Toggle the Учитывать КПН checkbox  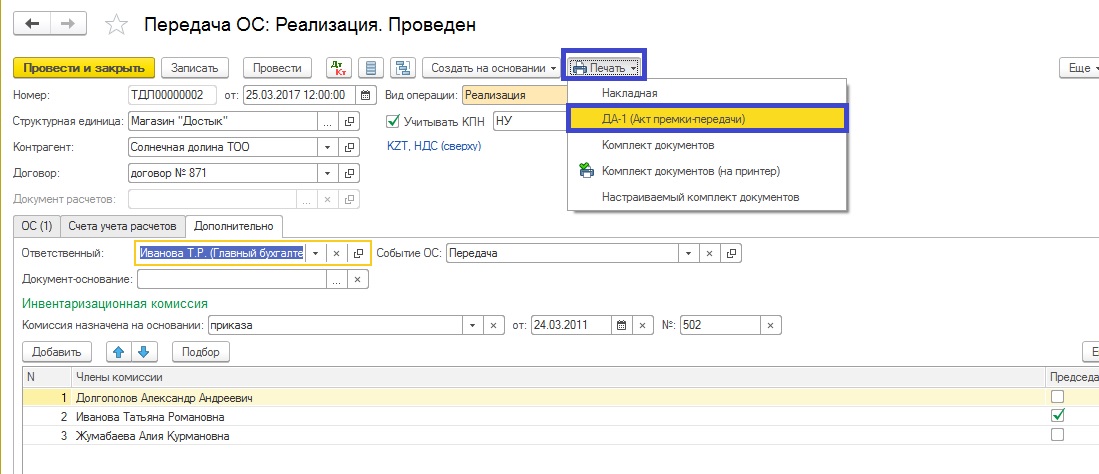pyautogui.click(x=393, y=121)
